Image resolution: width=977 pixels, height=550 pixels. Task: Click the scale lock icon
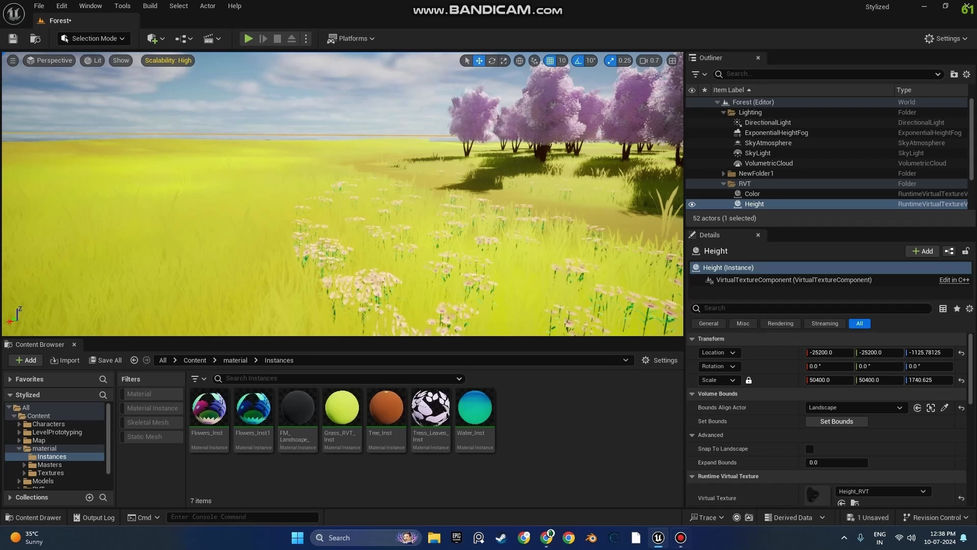point(748,380)
